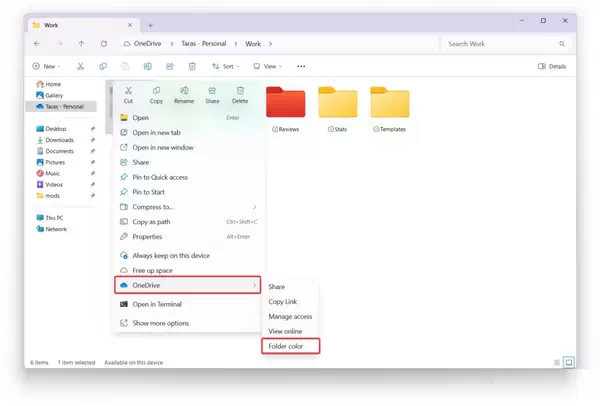Viewport: 600px width, 406px height.
Task: Click the Share icon in context menu top row
Action: pyautogui.click(x=212, y=91)
